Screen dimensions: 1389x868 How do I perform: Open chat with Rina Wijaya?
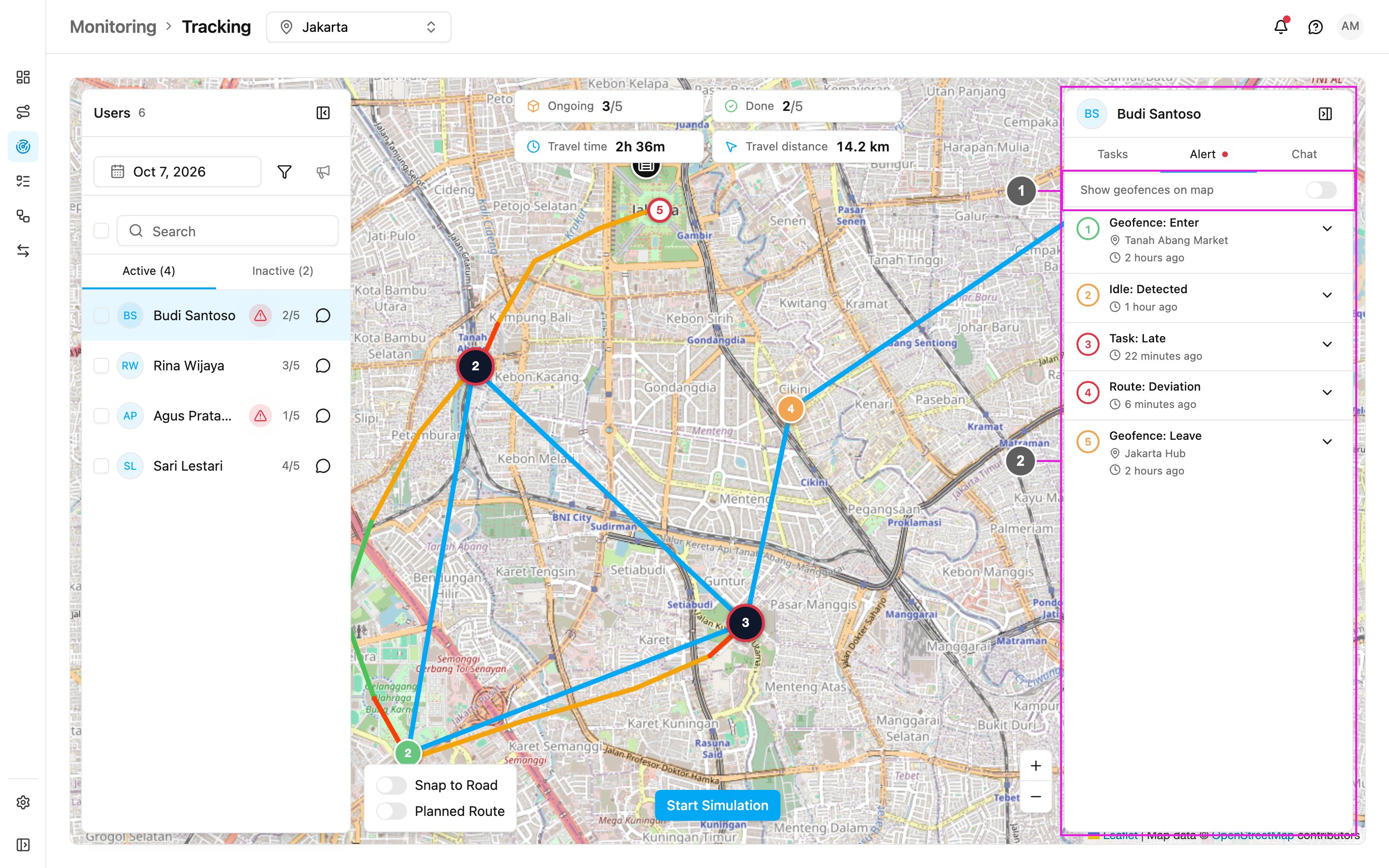tap(323, 366)
